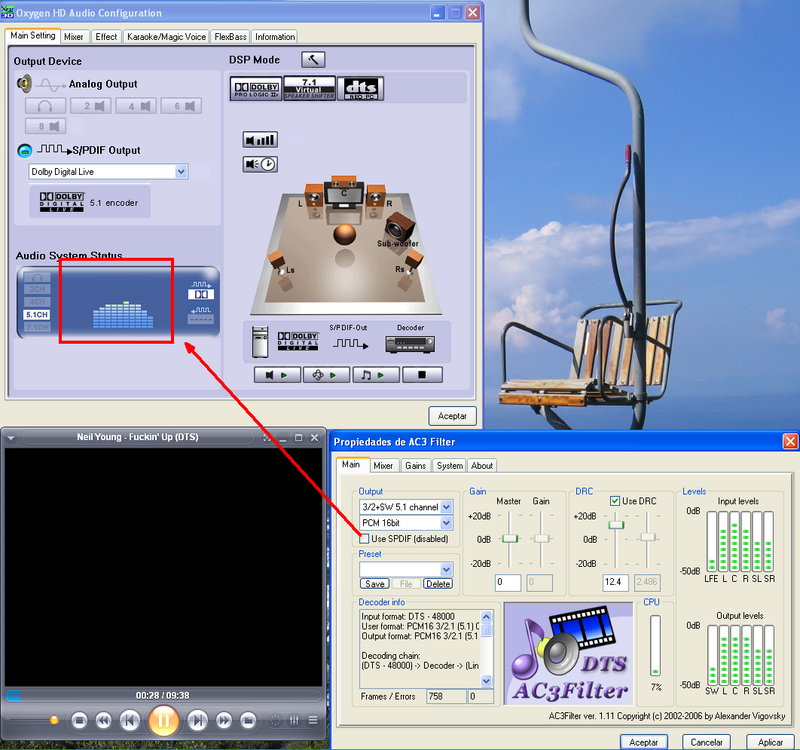This screenshot has width=800, height=750.
Task: Switch to AC3 Filter System tab
Action: [x=449, y=466]
